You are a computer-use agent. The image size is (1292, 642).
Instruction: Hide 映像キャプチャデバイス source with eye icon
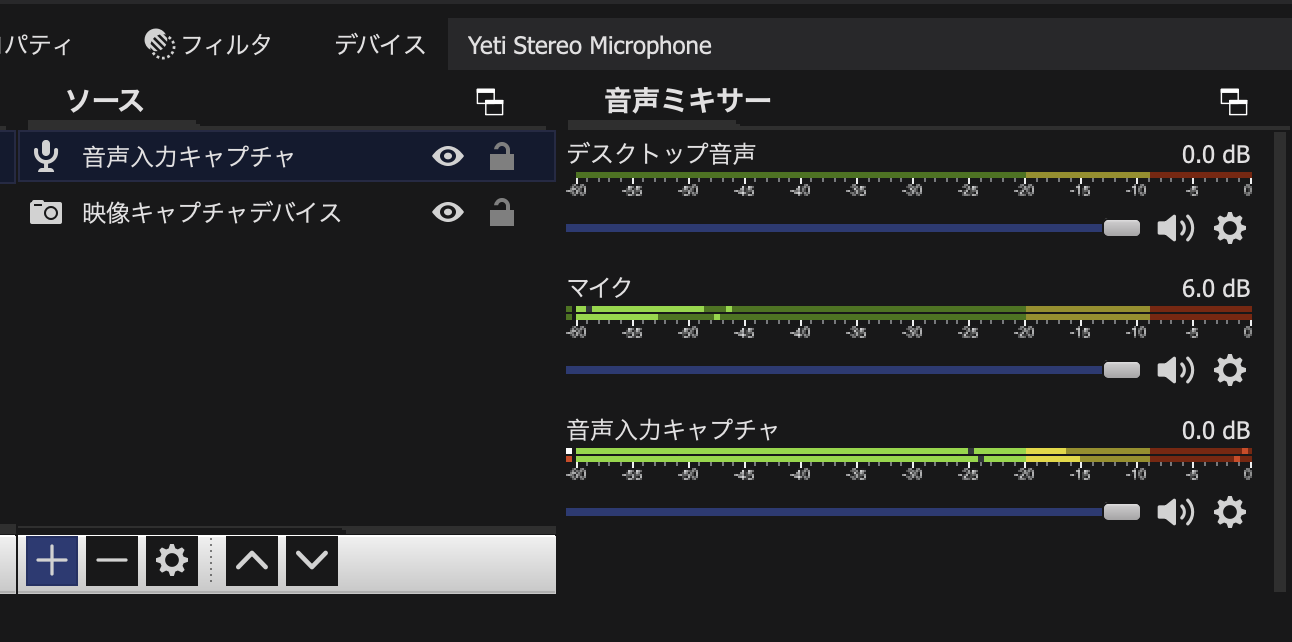447,212
